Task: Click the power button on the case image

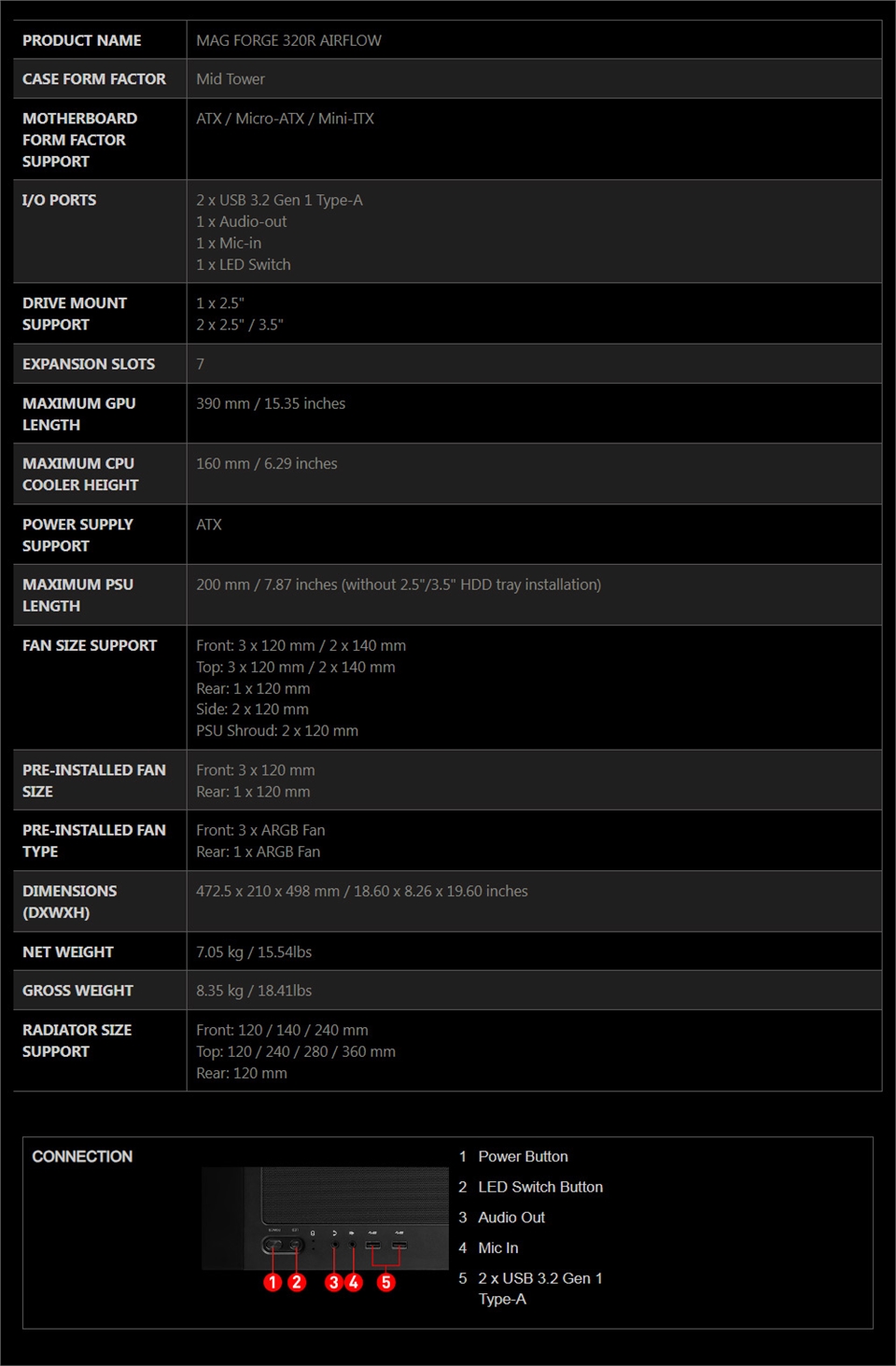Action: click(273, 1246)
